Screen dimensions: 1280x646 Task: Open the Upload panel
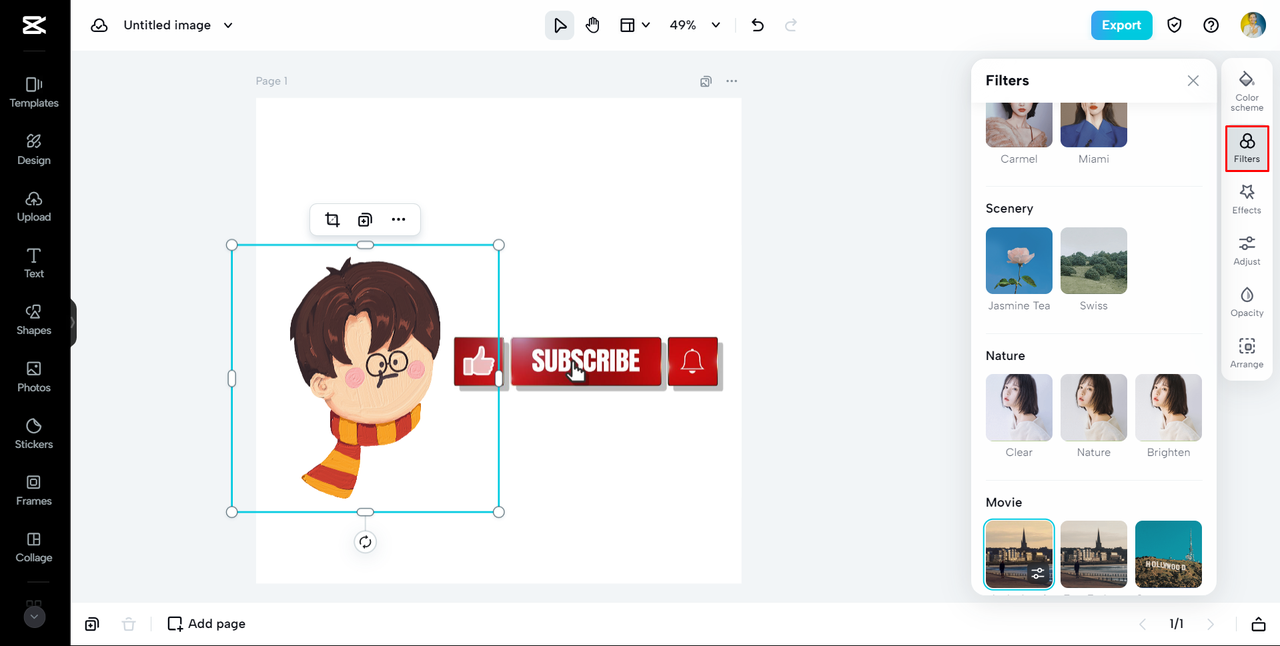[34, 206]
